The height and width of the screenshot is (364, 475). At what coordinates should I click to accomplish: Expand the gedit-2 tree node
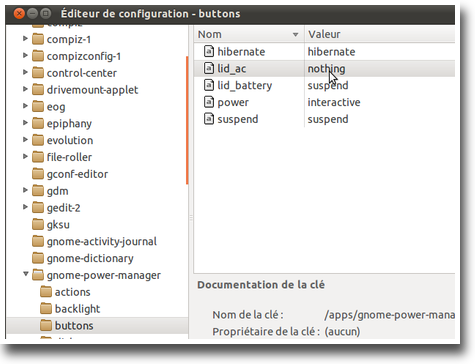click(25, 207)
